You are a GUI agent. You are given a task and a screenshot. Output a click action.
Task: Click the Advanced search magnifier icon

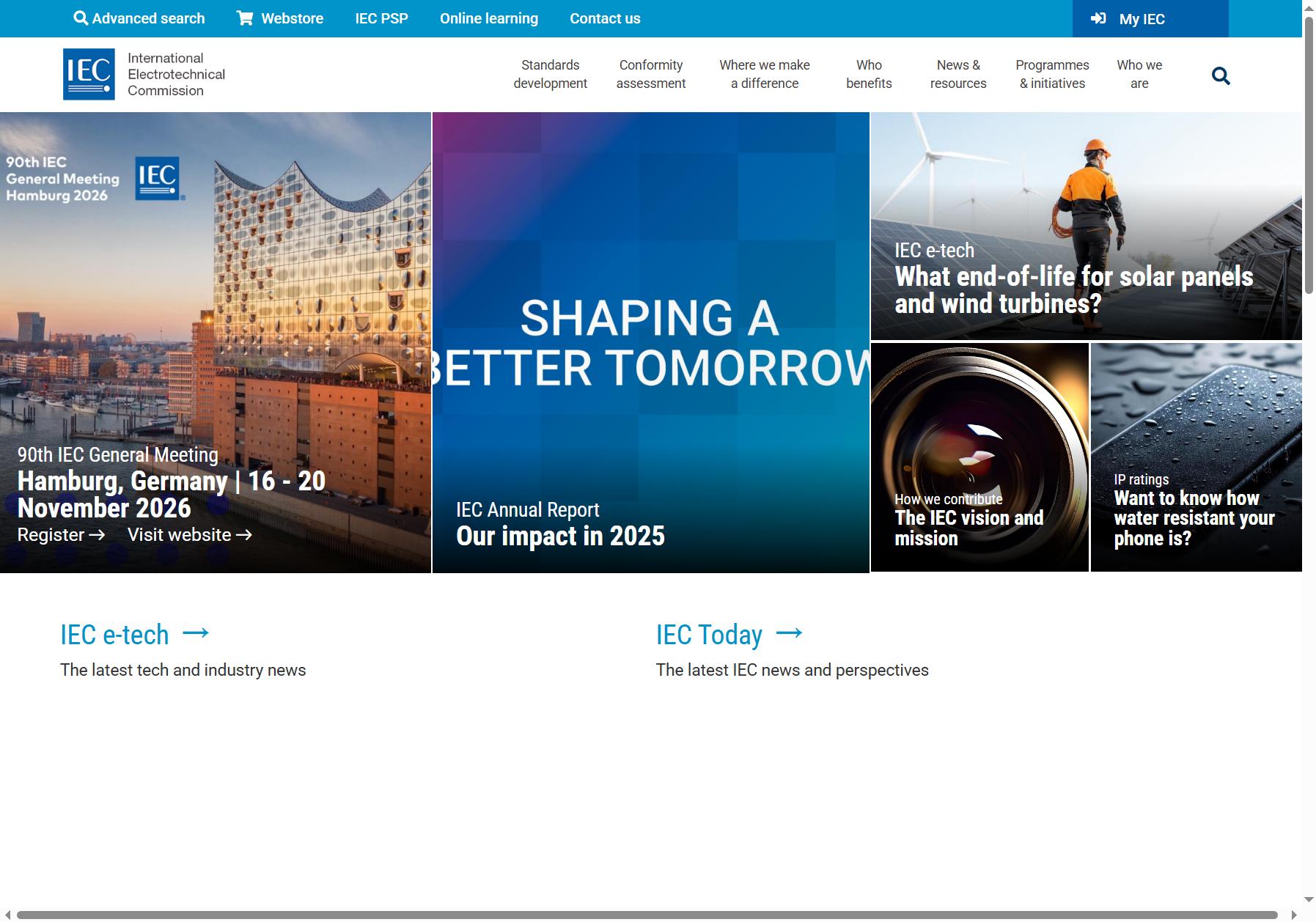[x=81, y=18]
